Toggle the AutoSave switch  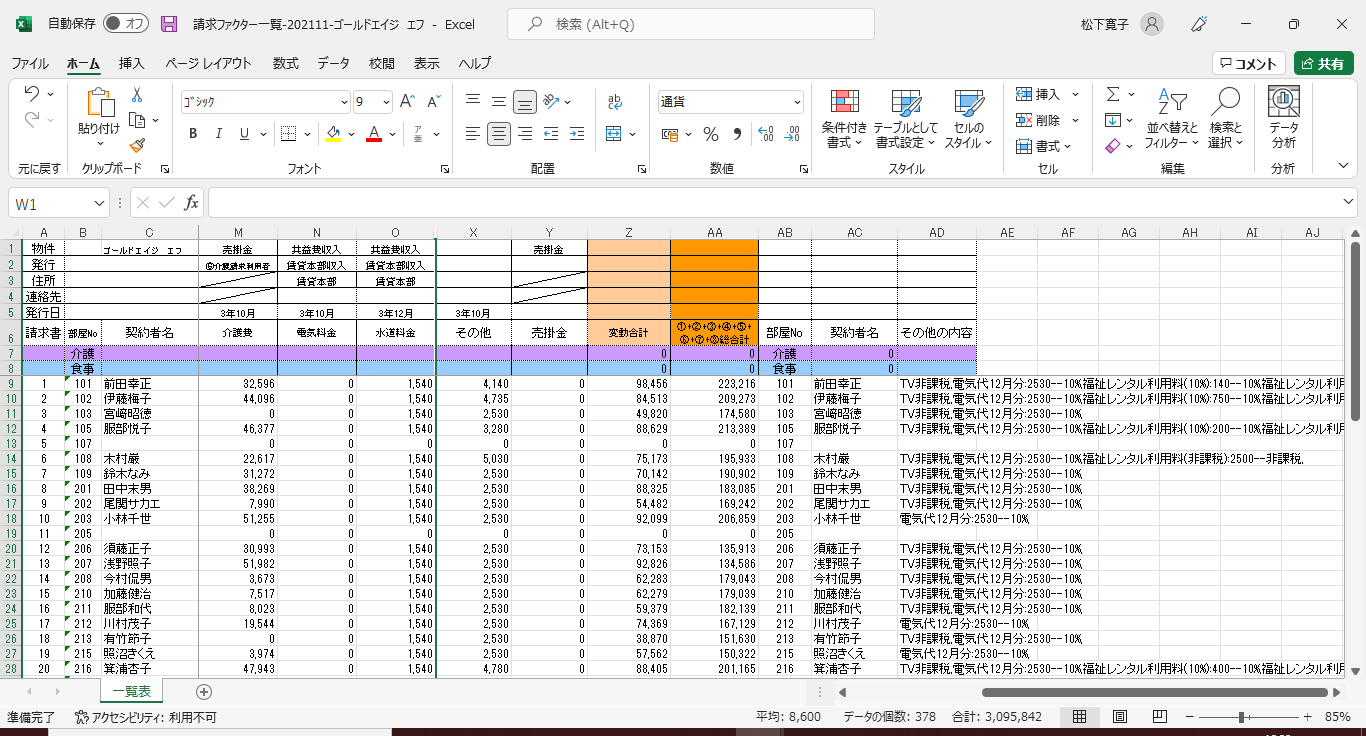tap(125, 24)
